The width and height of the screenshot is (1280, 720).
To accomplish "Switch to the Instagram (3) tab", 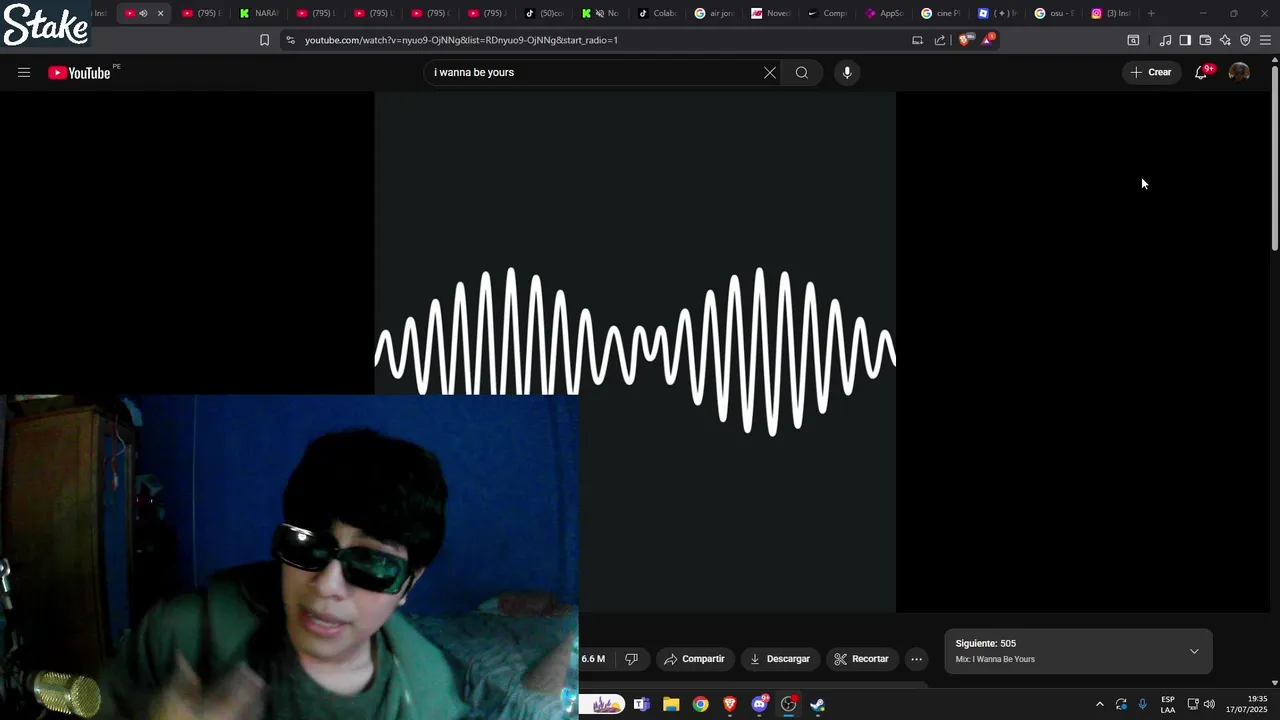I will 1111,13.
